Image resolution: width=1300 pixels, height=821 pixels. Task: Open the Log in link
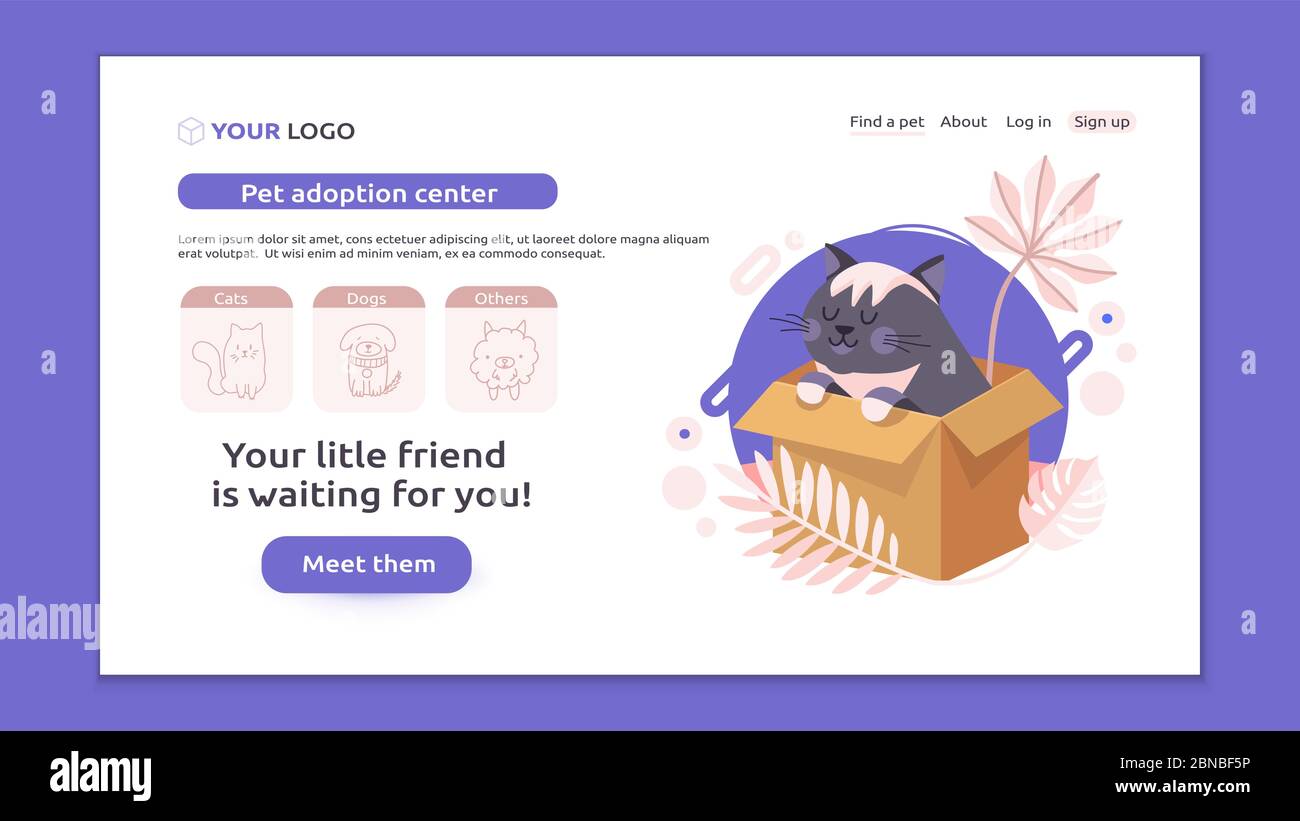click(1028, 122)
